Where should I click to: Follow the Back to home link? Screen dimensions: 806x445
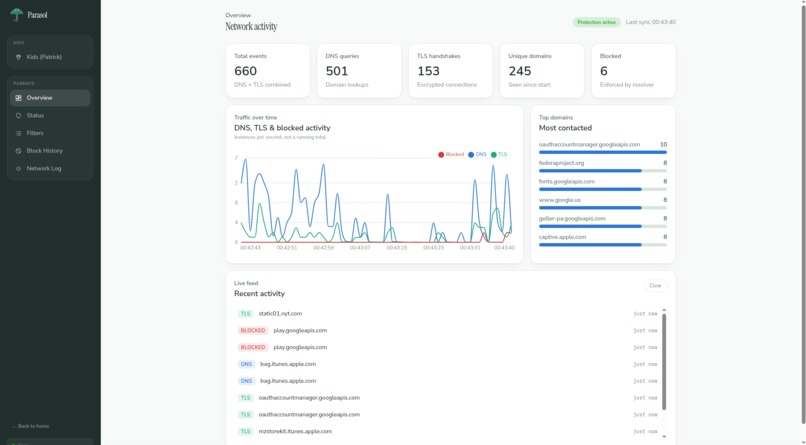coord(31,426)
